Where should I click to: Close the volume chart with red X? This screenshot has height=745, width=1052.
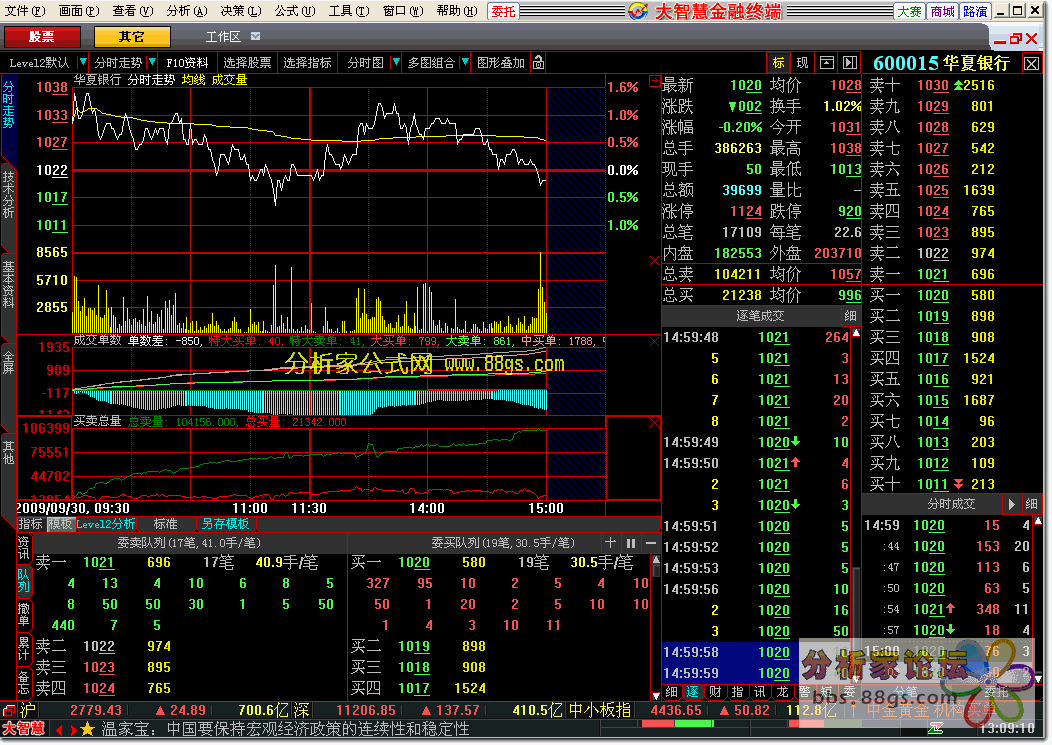click(x=654, y=260)
